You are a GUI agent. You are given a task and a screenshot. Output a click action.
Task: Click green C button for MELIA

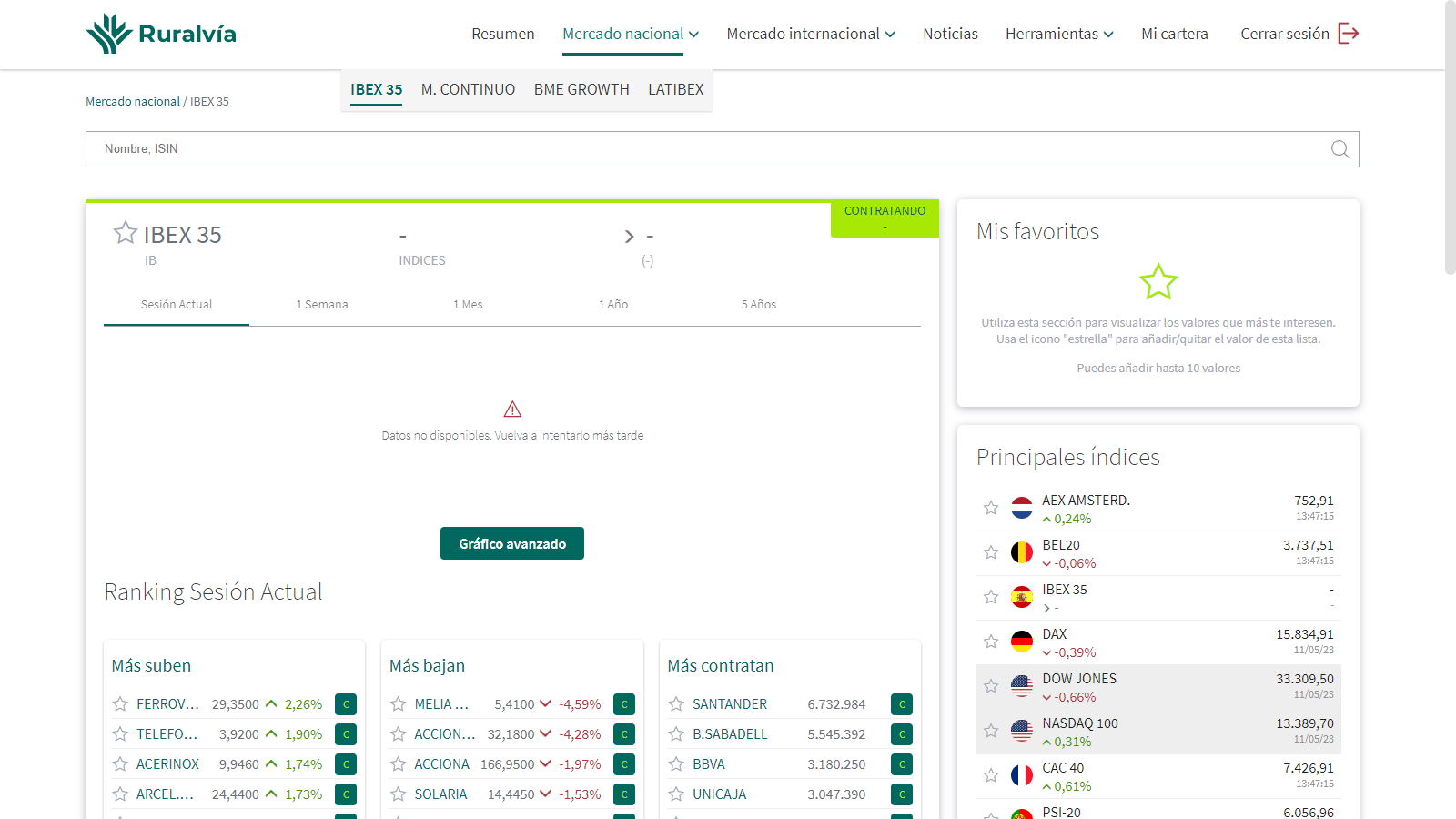click(624, 704)
